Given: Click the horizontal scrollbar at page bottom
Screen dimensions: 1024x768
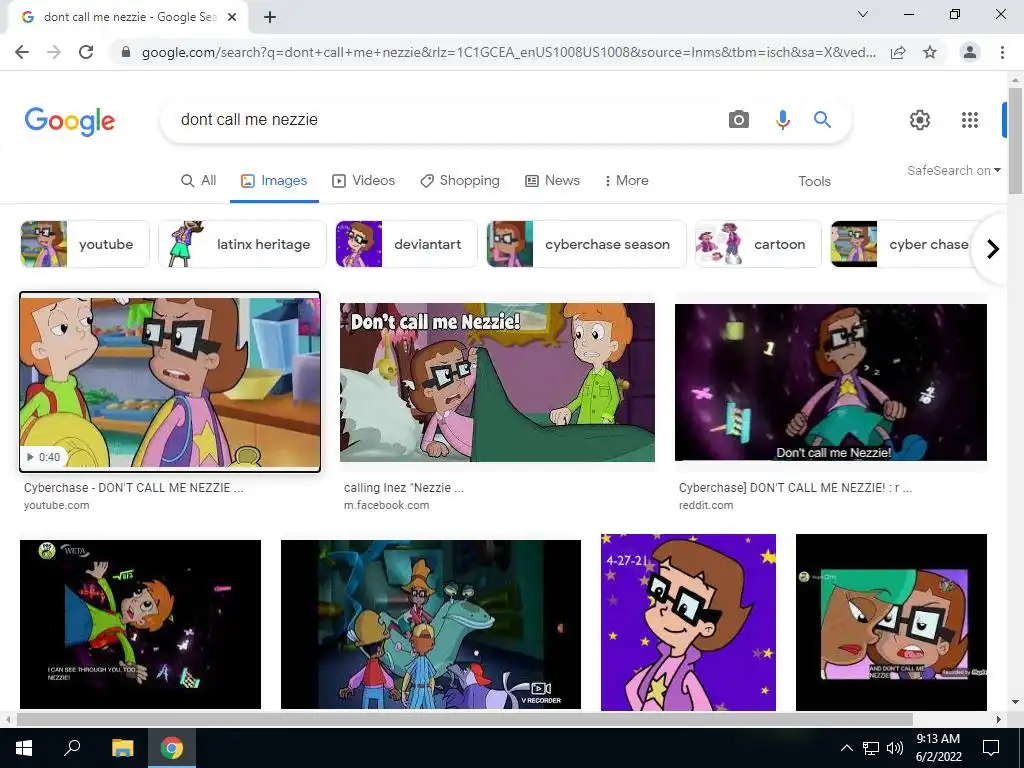Looking at the screenshot, I should tap(464, 720).
